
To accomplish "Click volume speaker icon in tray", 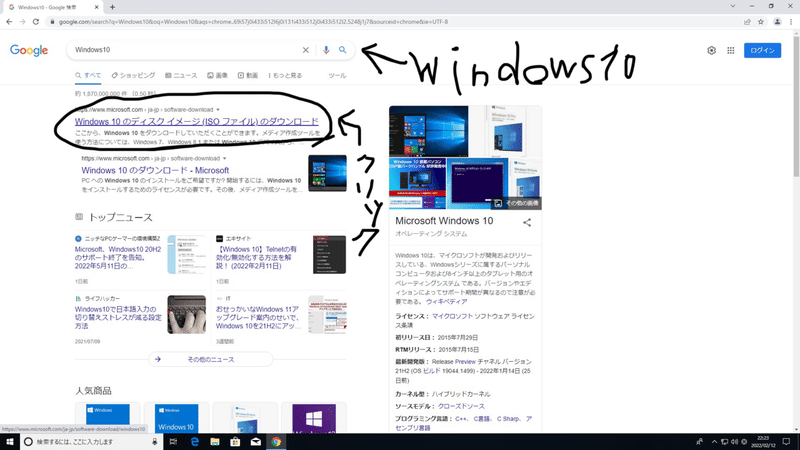I will 734,442.
